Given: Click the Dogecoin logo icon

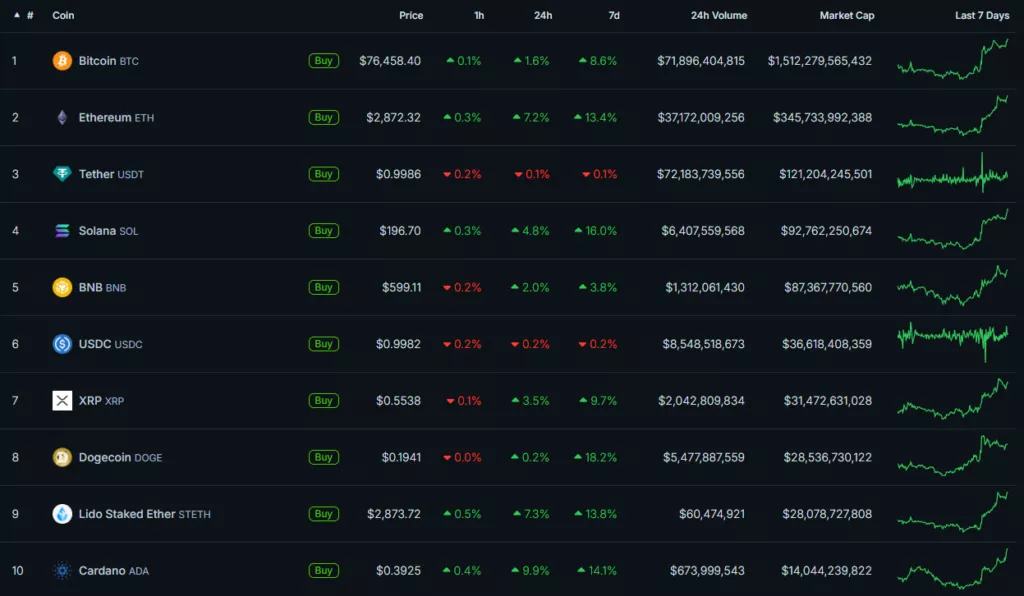Looking at the screenshot, I should (x=62, y=457).
